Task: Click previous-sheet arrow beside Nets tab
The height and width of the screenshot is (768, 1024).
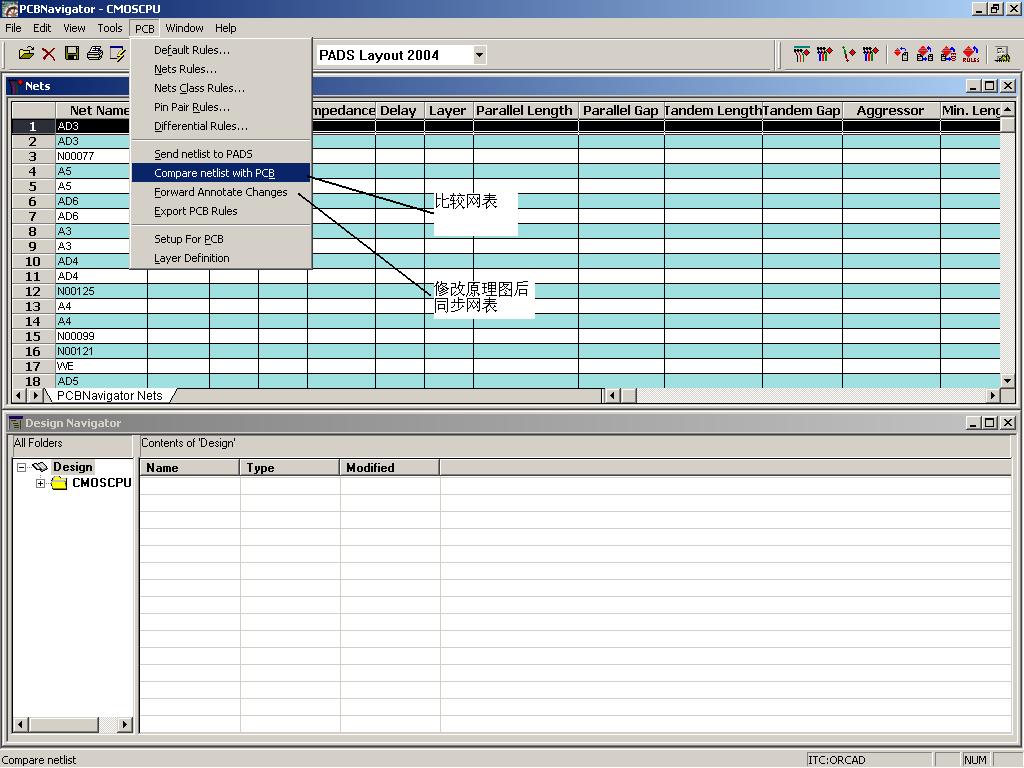Action: 19,396
